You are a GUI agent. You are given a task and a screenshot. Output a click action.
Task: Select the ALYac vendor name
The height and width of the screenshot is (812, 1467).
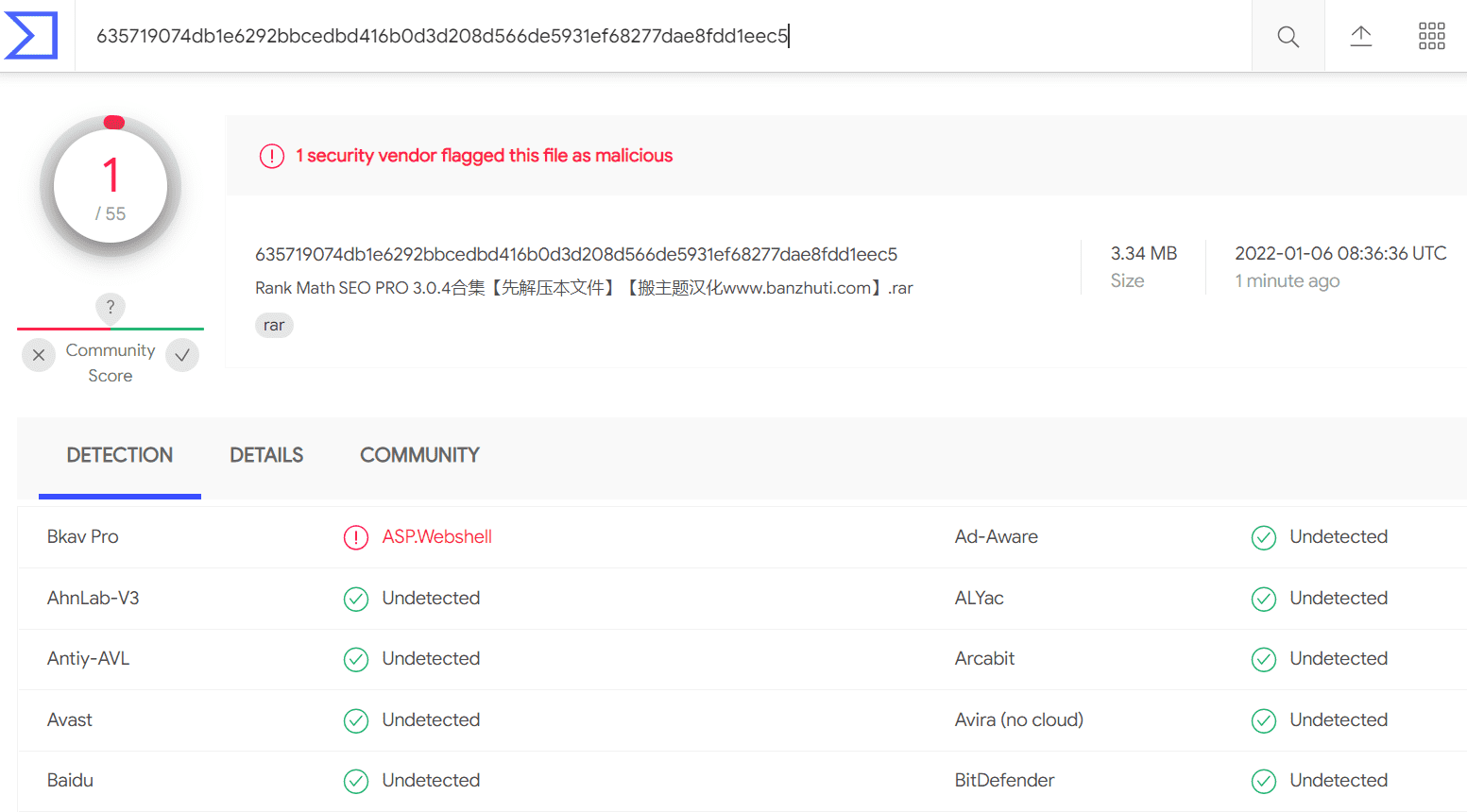click(x=980, y=598)
